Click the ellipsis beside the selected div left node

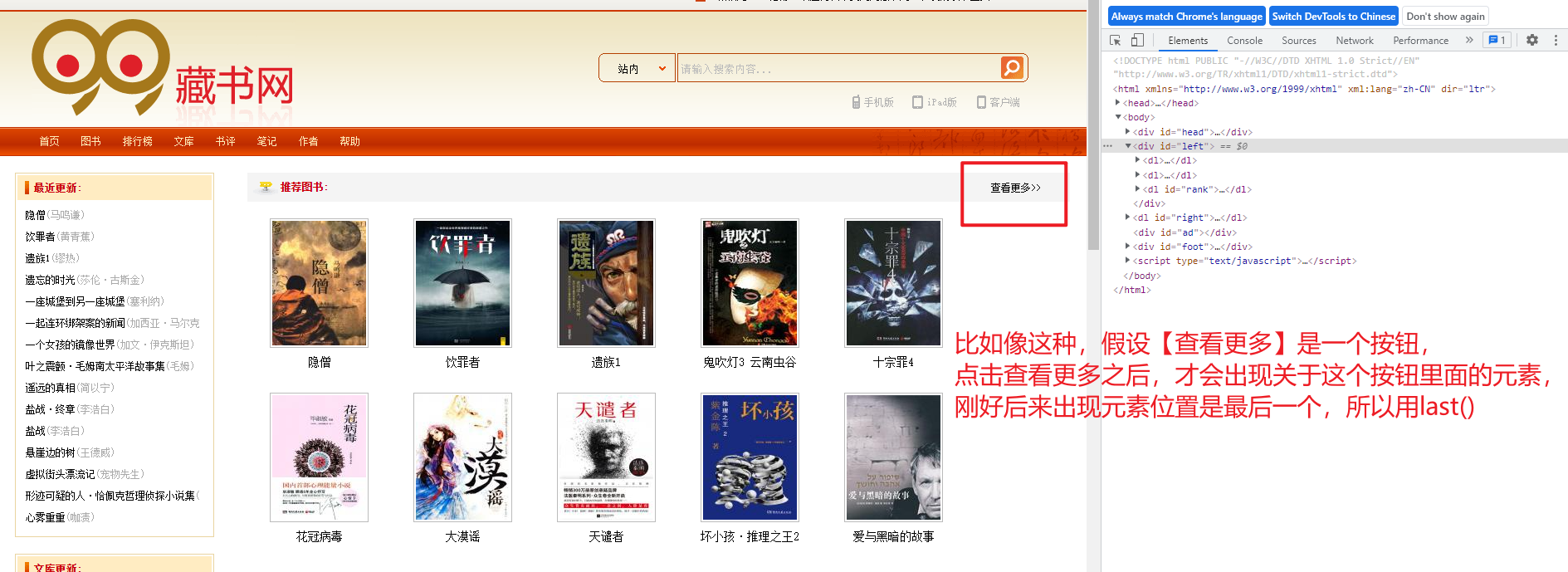1107,146
